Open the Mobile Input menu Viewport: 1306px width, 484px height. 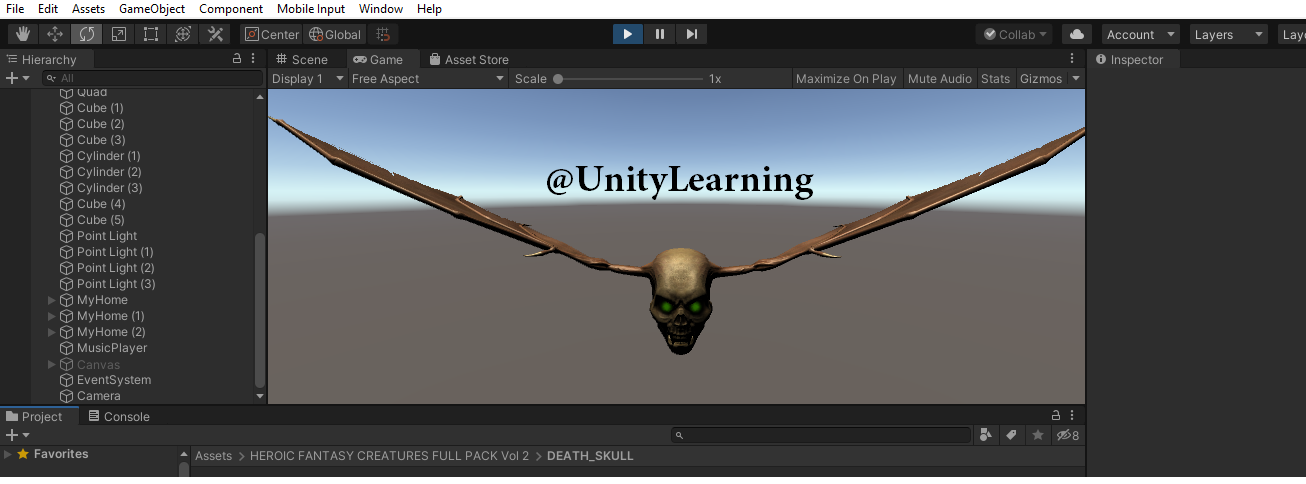(311, 9)
